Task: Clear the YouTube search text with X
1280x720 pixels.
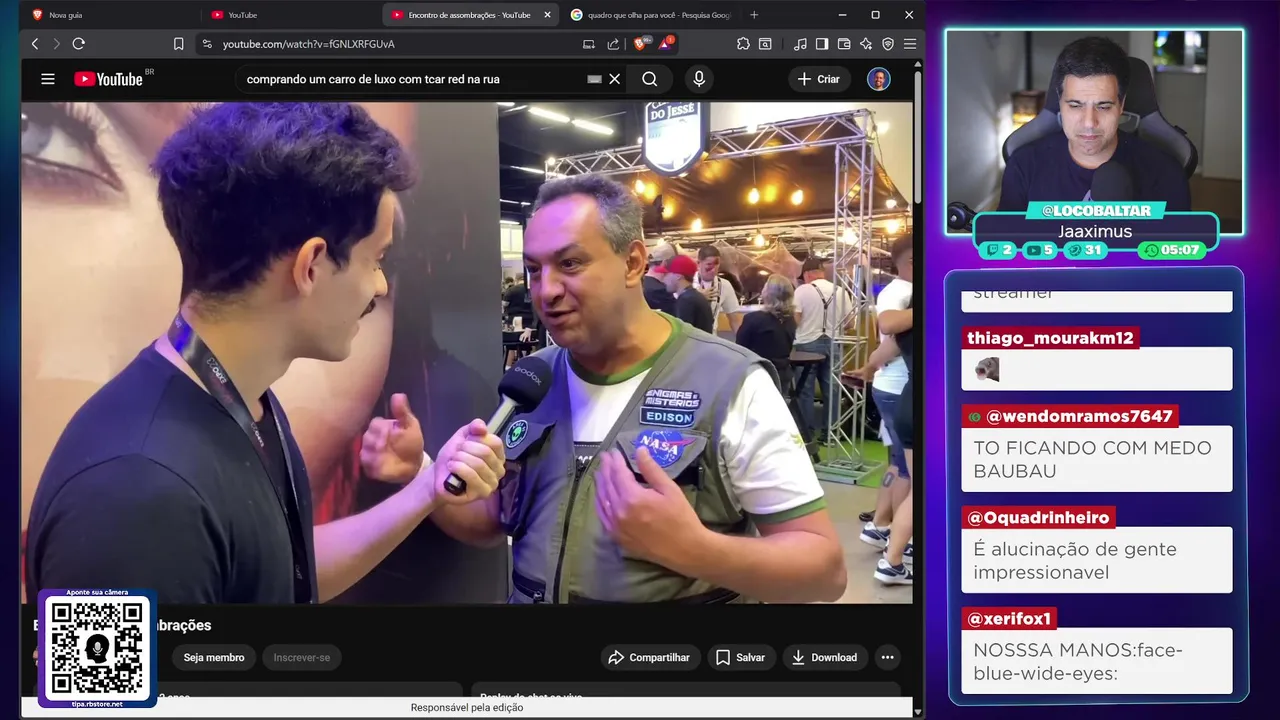Action: [615, 79]
